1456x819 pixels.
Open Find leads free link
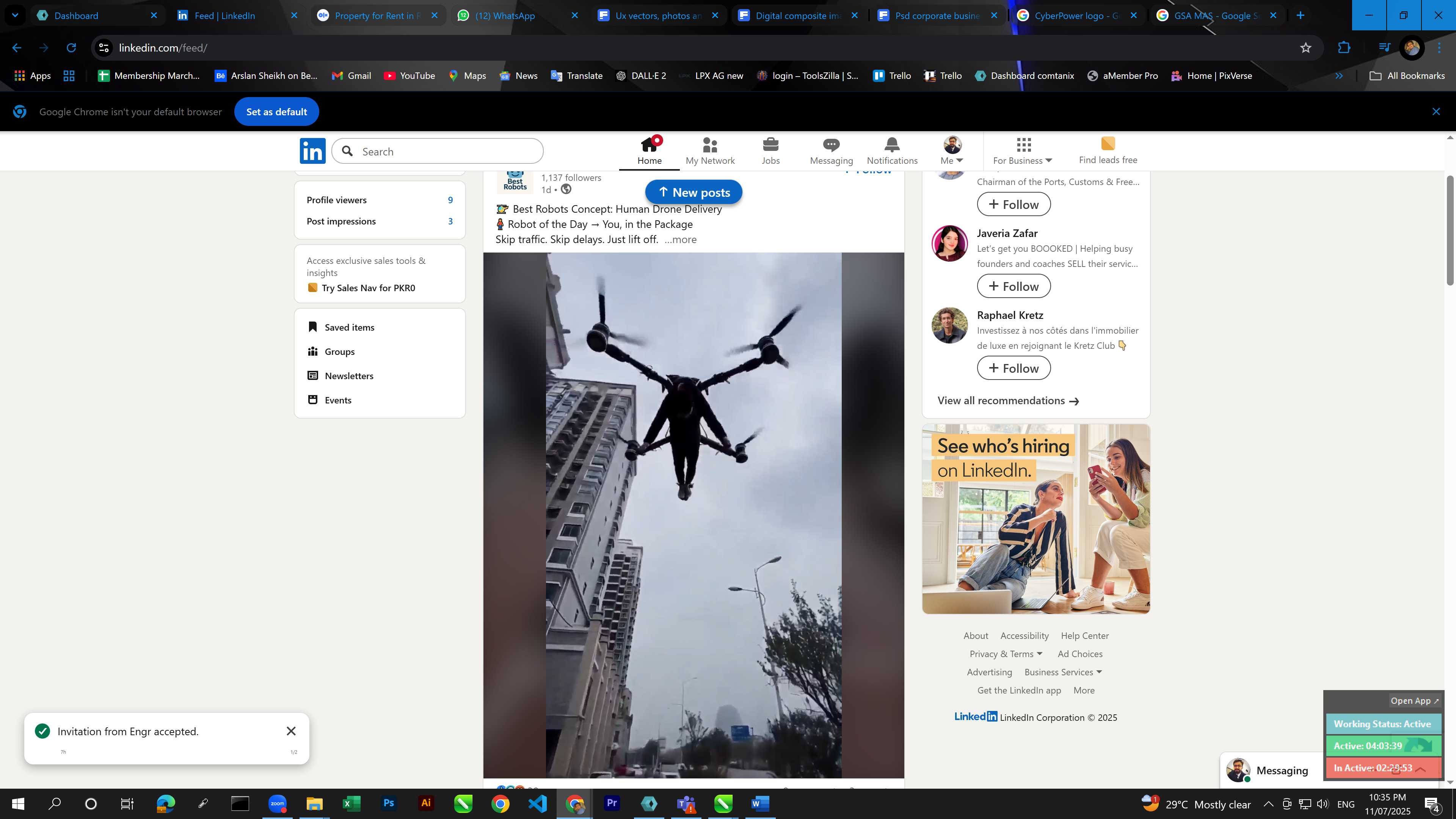point(1108,151)
